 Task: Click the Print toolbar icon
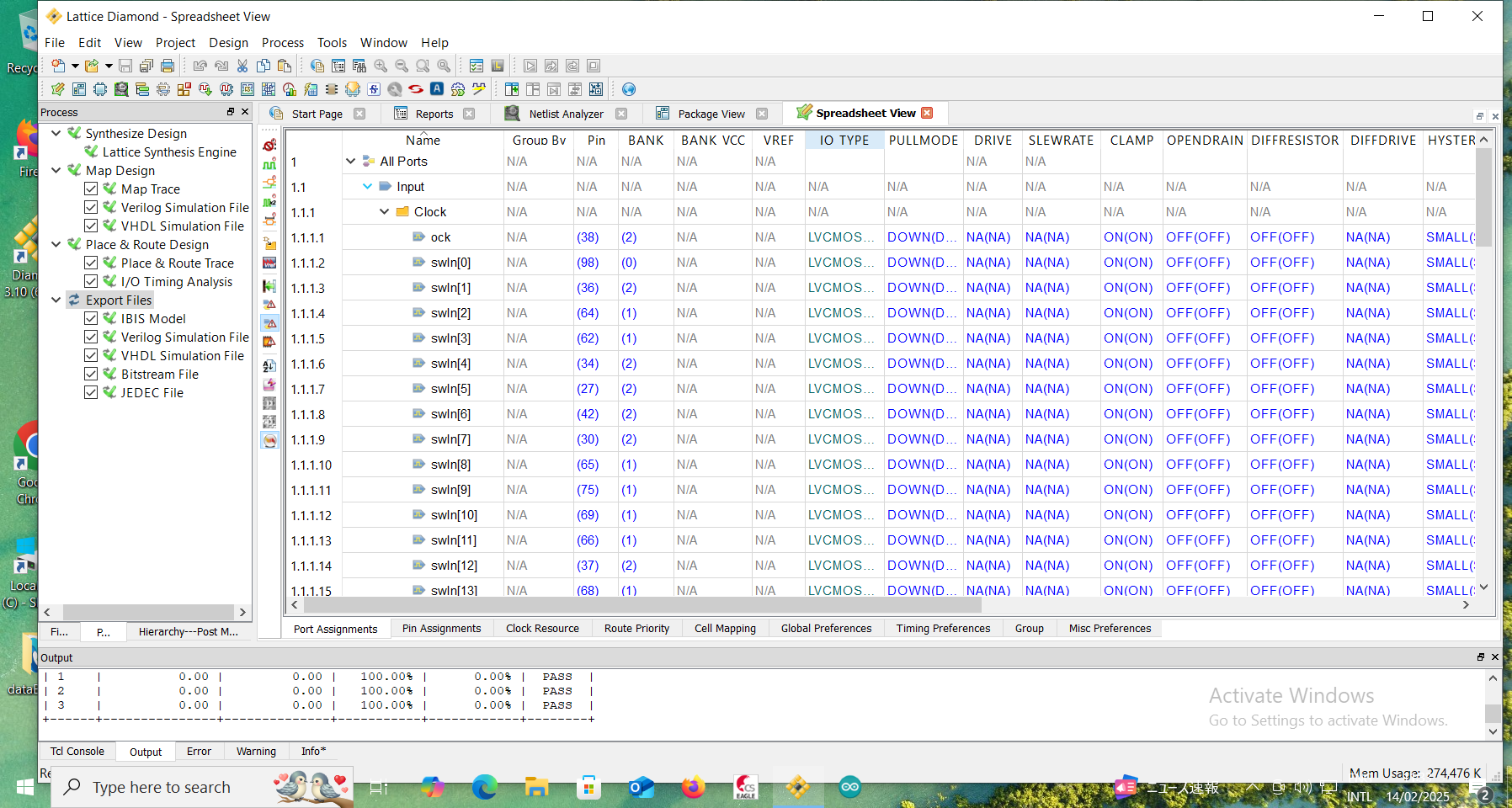(168, 66)
